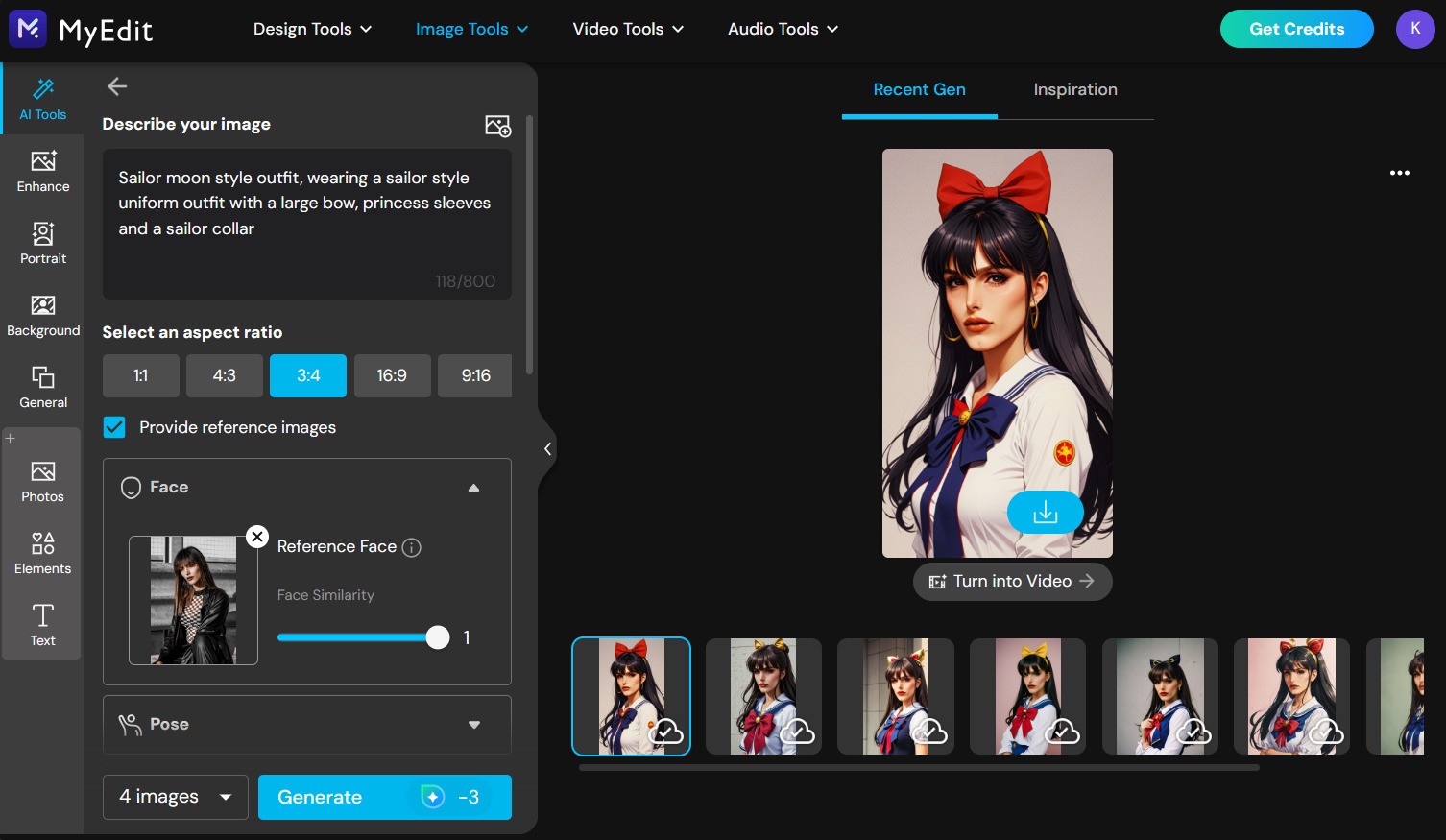Select the AI Tools sidebar icon

(42, 99)
